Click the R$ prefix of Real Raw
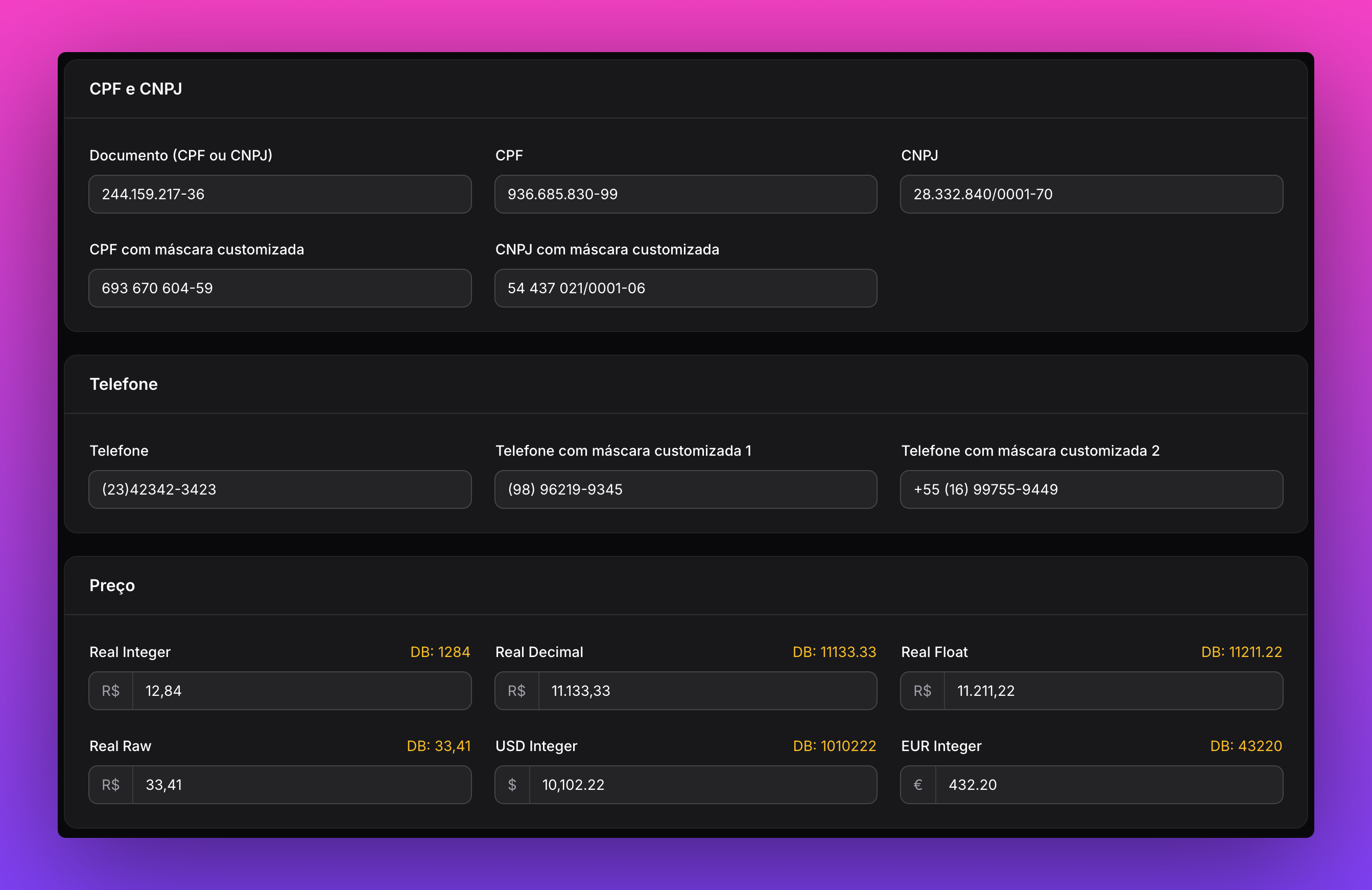Image resolution: width=1372 pixels, height=890 pixels. click(111, 785)
